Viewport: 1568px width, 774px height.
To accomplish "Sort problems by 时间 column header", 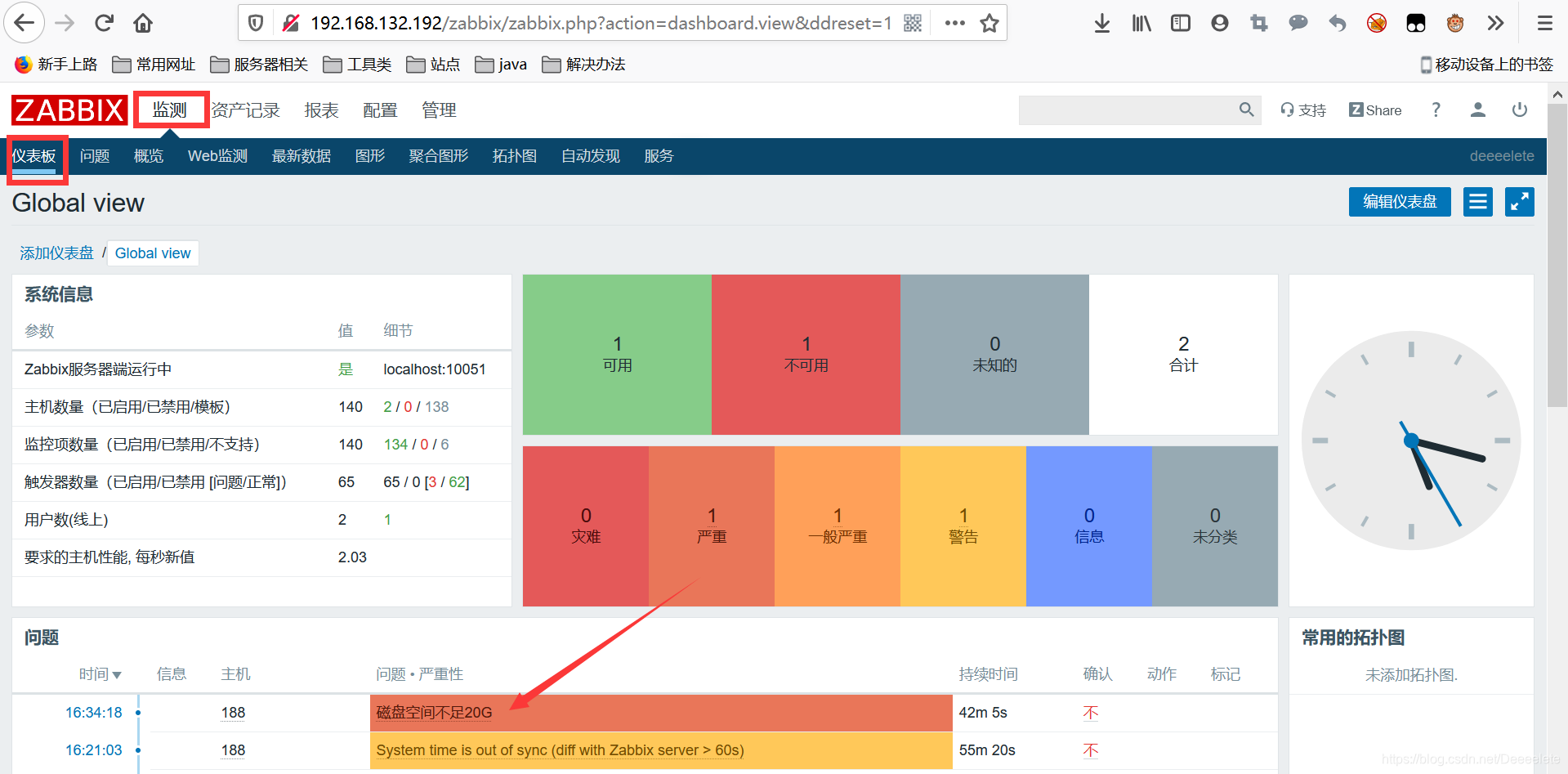I will [x=100, y=674].
